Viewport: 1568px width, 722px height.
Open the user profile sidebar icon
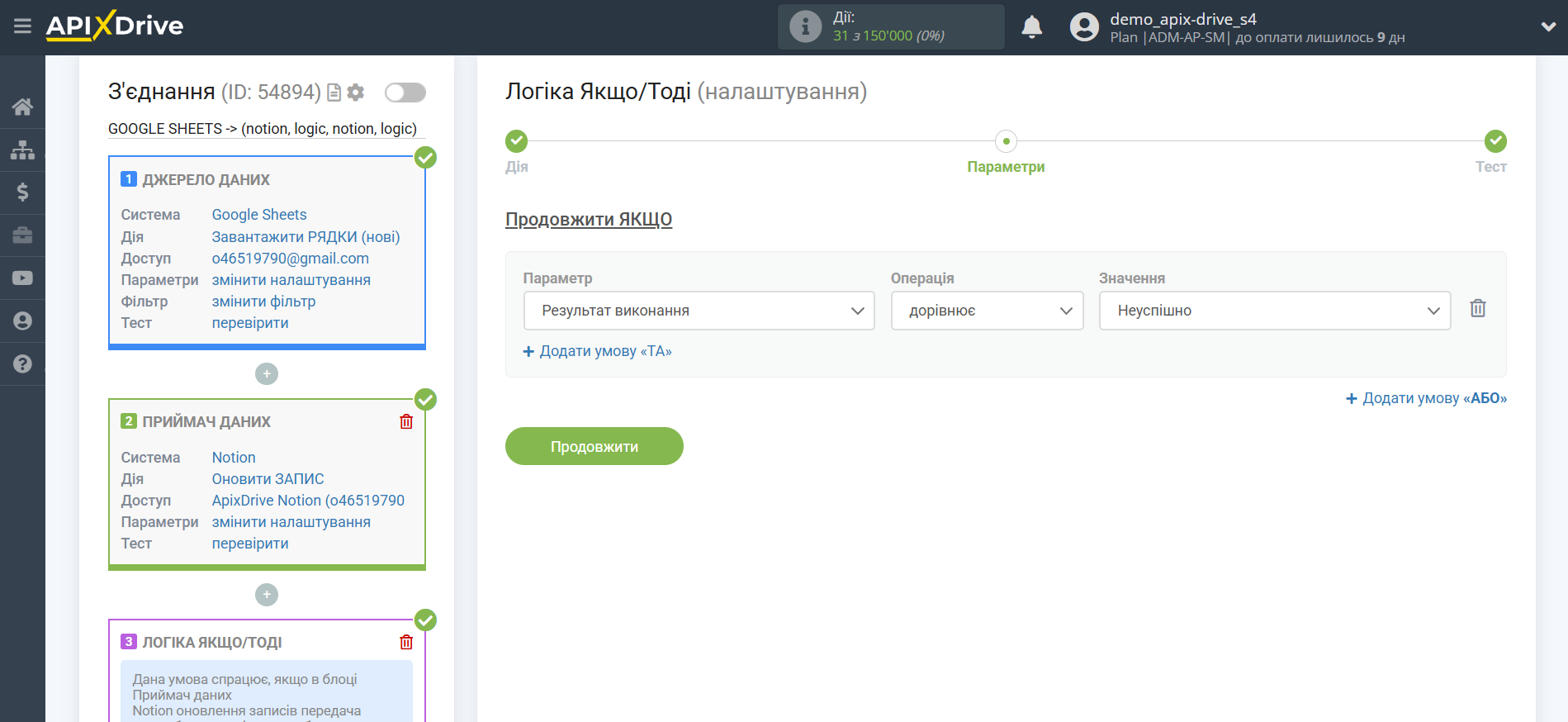coord(22,321)
